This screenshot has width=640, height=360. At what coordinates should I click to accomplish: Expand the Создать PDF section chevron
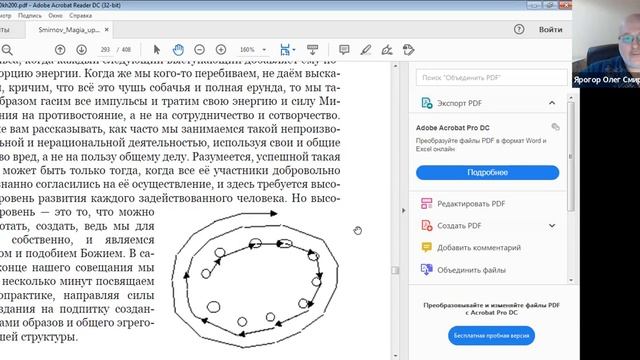click(x=552, y=225)
